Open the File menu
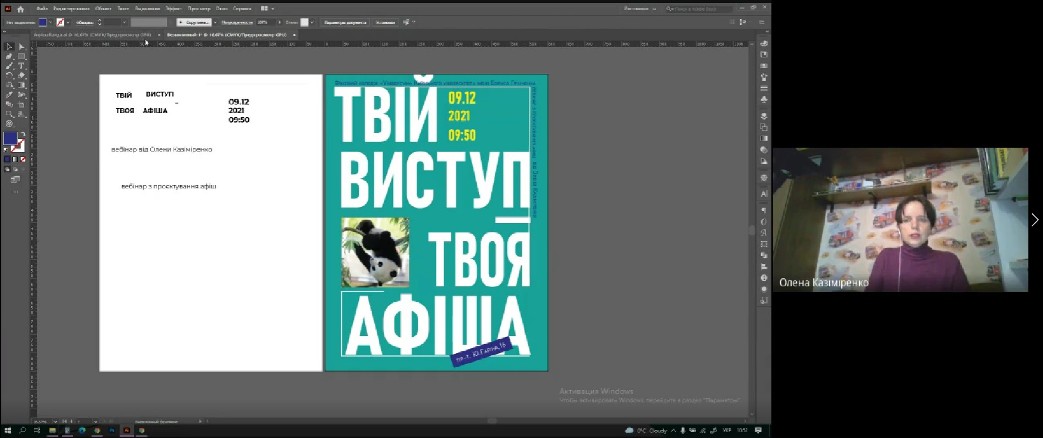This screenshot has height=438, width=1043. coord(44,8)
